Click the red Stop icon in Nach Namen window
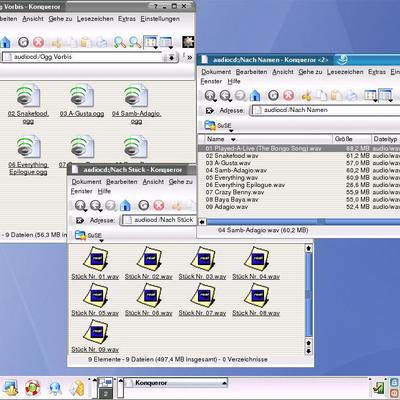This screenshot has width=400, height=400. [288, 96]
